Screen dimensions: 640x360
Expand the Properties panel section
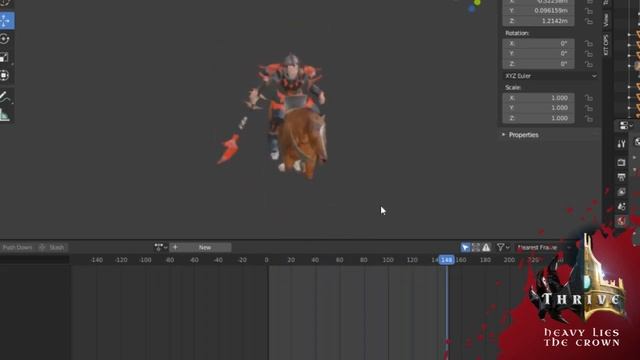(524, 135)
